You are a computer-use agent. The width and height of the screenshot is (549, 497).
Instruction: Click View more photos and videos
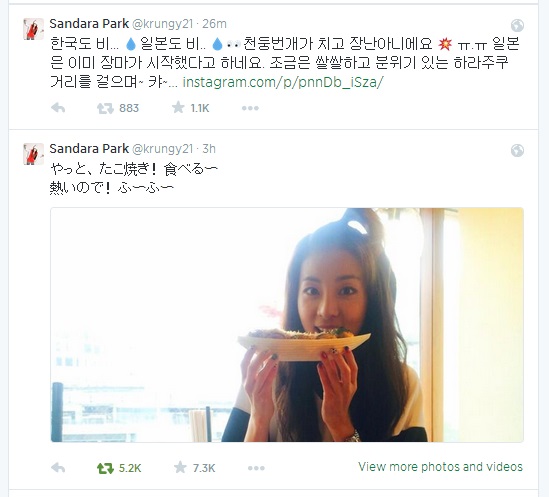click(x=440, y=467)
